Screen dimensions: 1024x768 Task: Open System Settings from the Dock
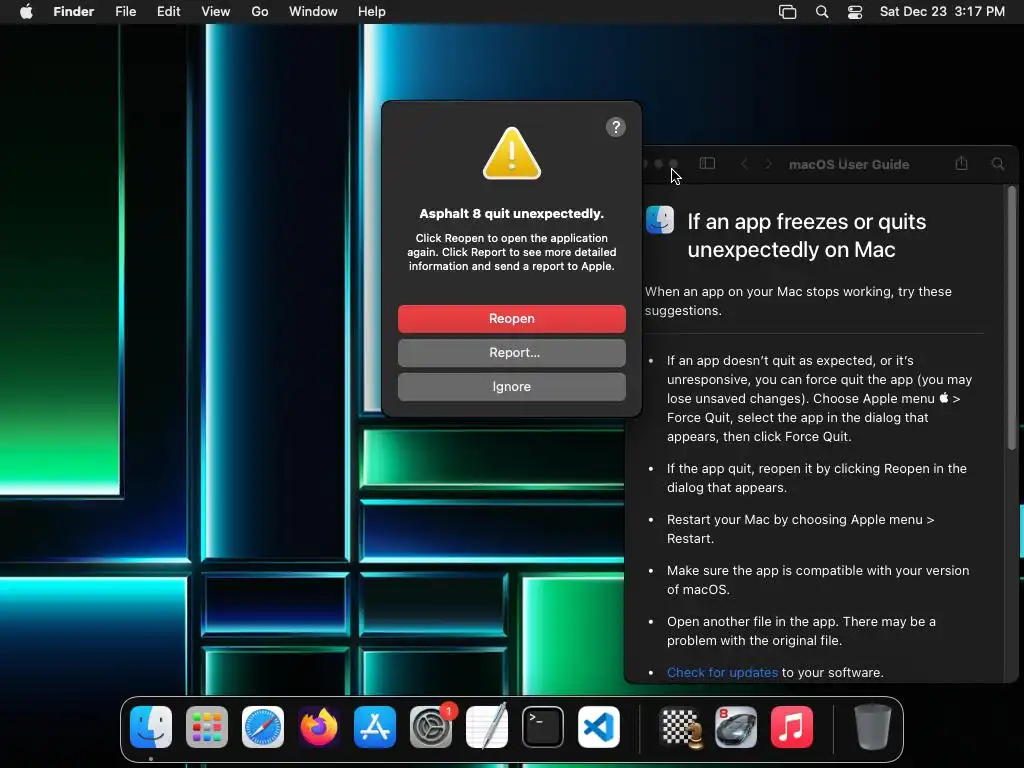coord(431,727)
